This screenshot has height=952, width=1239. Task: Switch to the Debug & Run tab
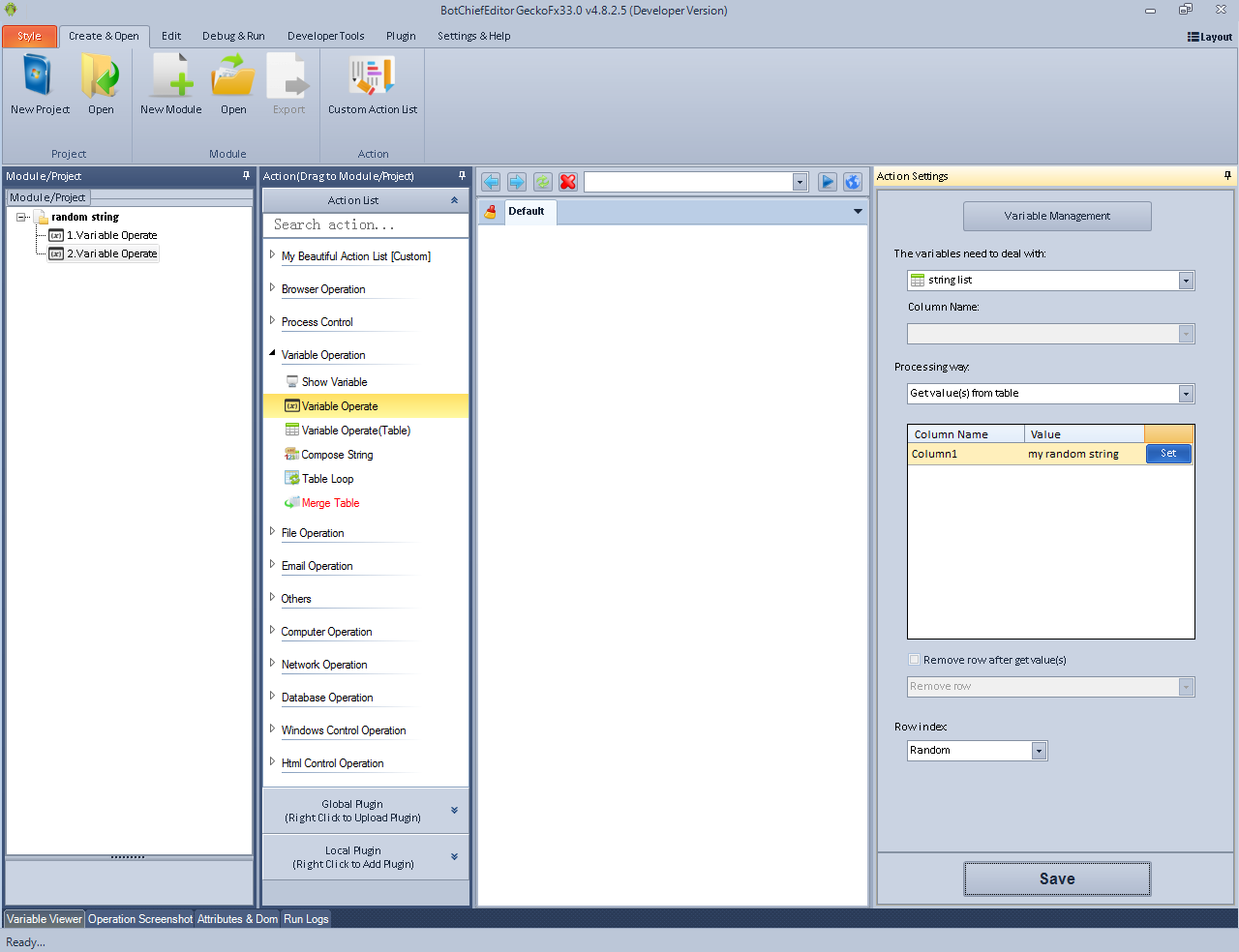(233, 36)
